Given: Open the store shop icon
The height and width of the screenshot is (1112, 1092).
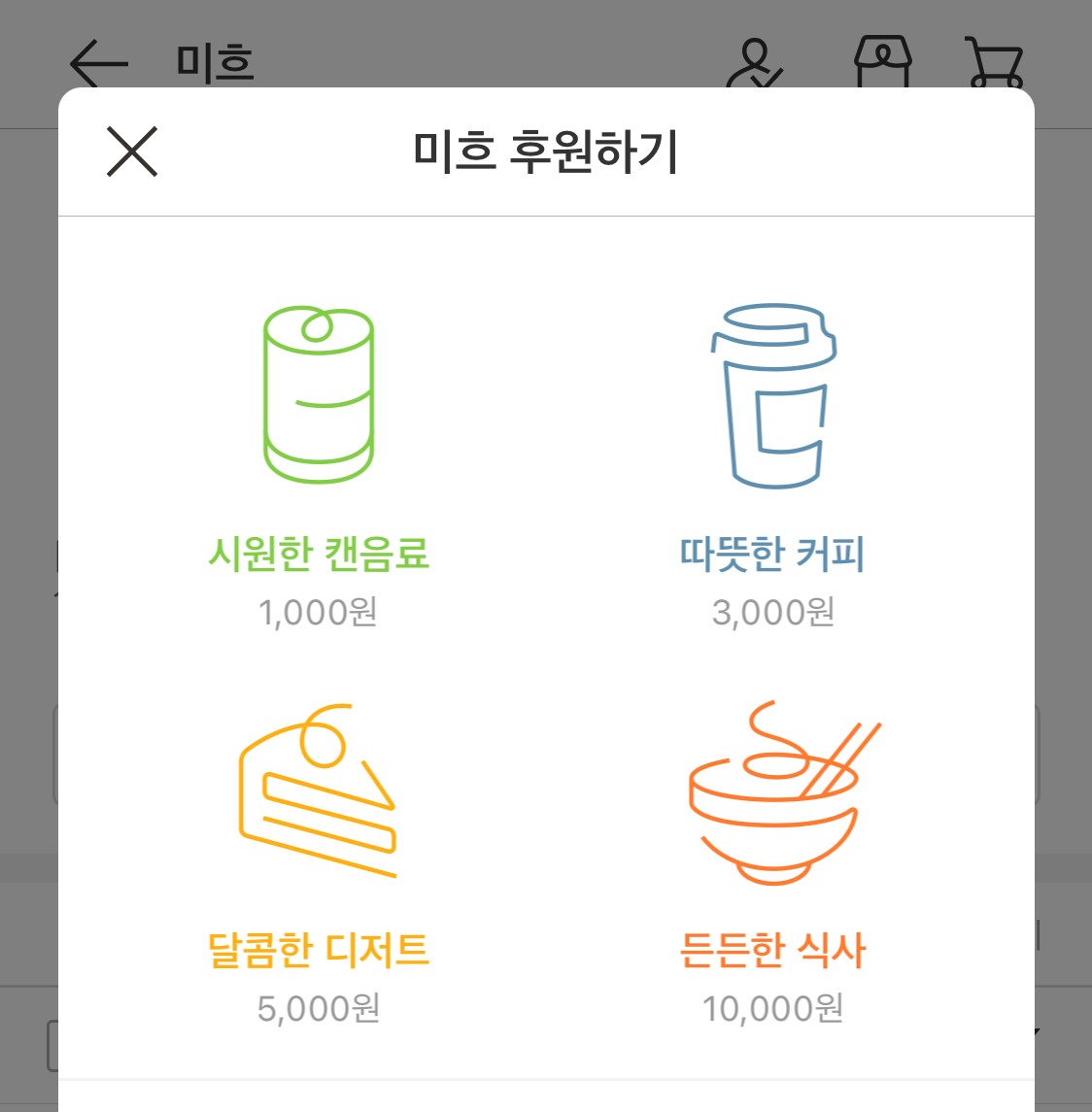Looking at the screenshot, I should point(883,62).
